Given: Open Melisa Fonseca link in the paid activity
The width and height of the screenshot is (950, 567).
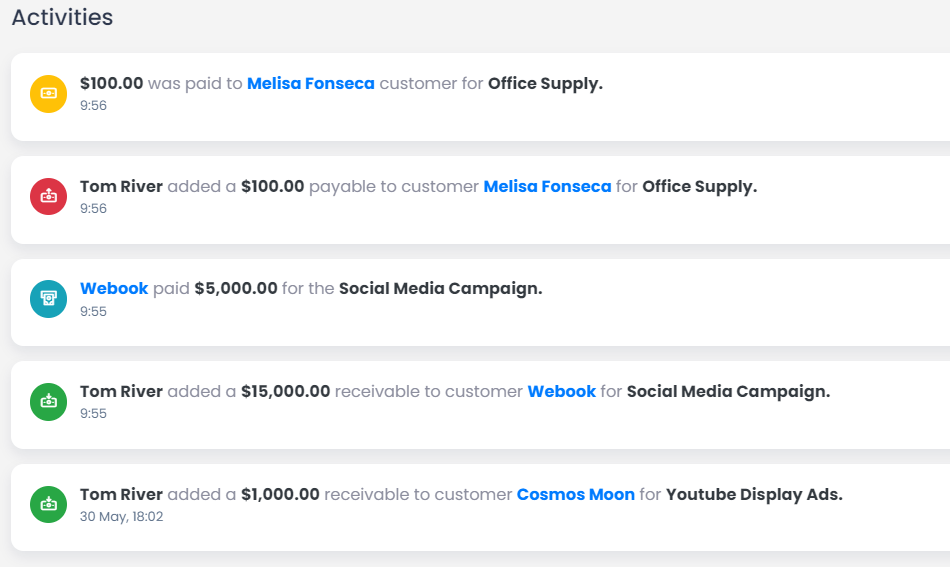Looking at the screenshot, I should pos(311,83).
